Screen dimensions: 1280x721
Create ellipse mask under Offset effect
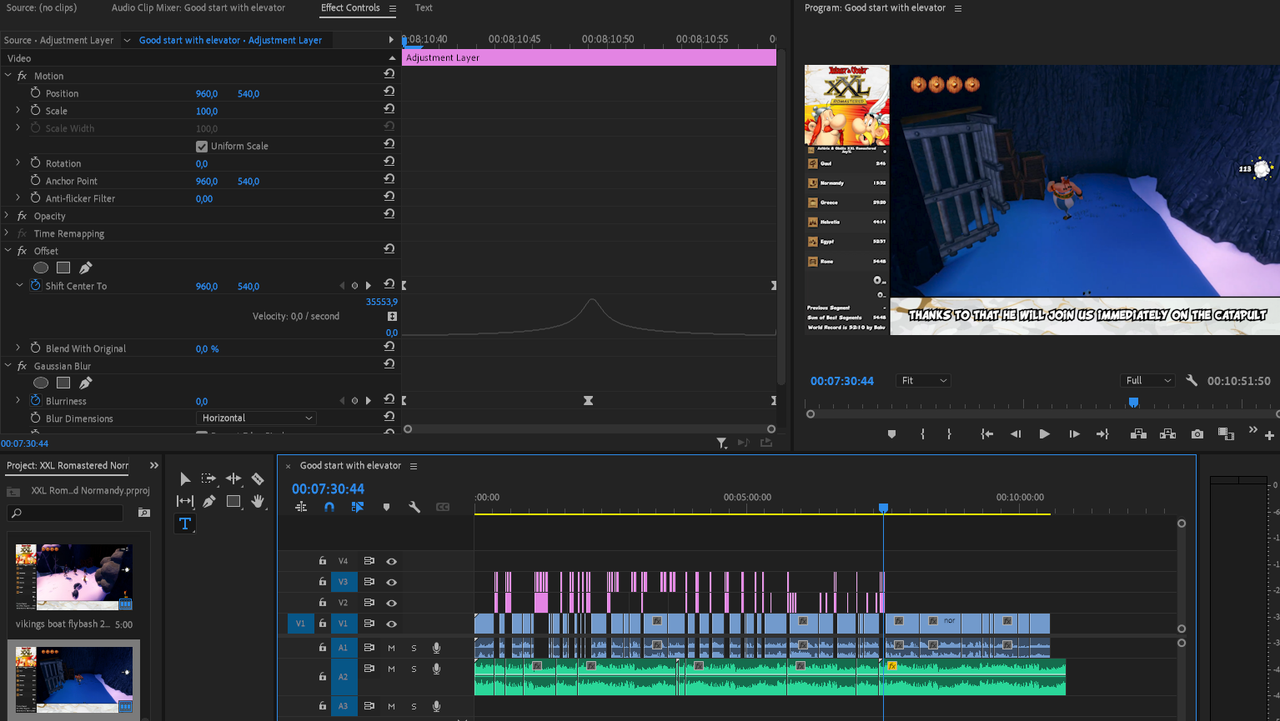click(x=41, y=268)
